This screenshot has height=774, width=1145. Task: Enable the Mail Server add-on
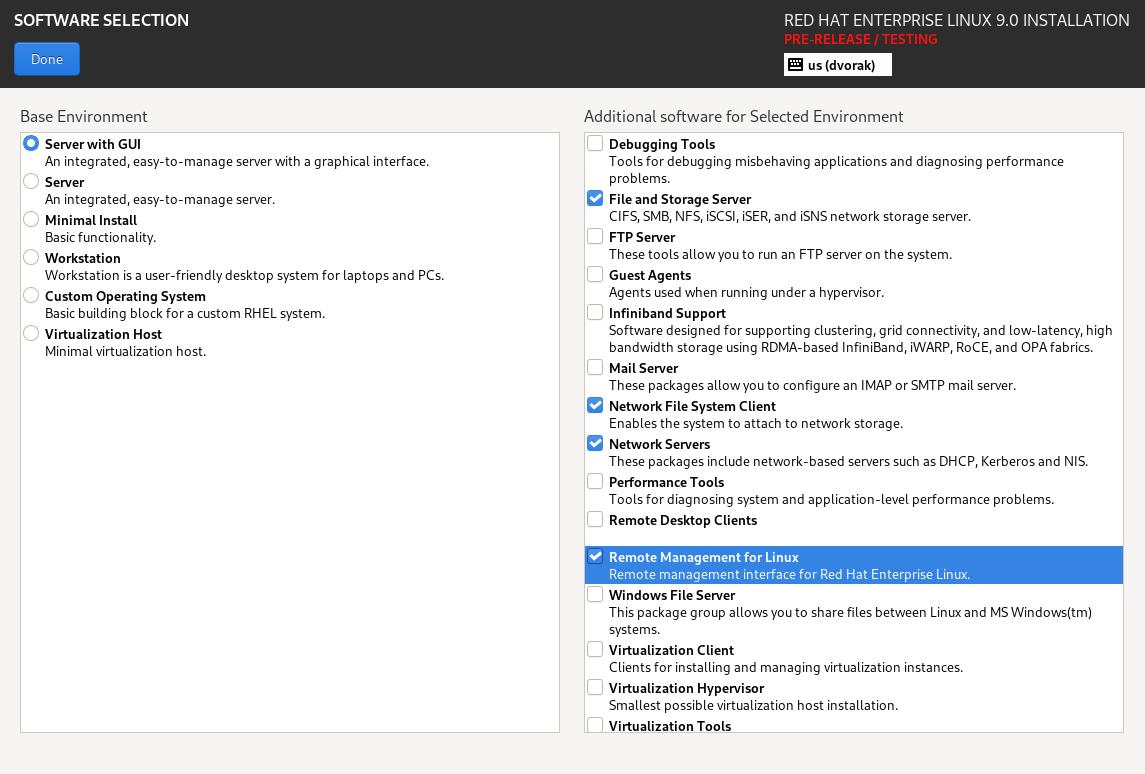595,367
